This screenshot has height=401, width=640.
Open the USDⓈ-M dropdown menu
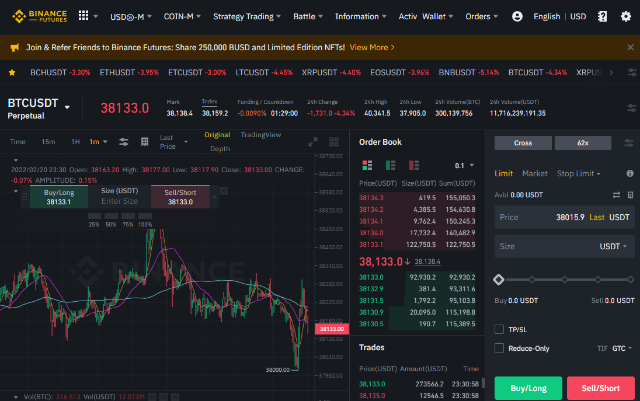point(131,16)
